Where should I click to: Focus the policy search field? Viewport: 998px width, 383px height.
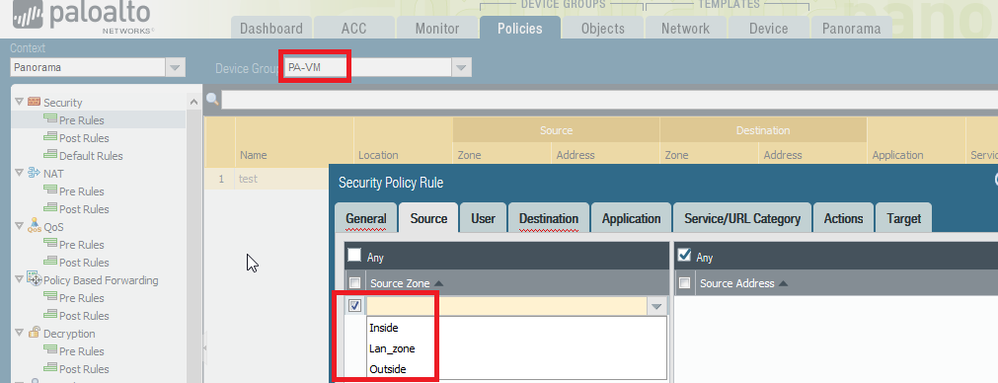(609, 100)
